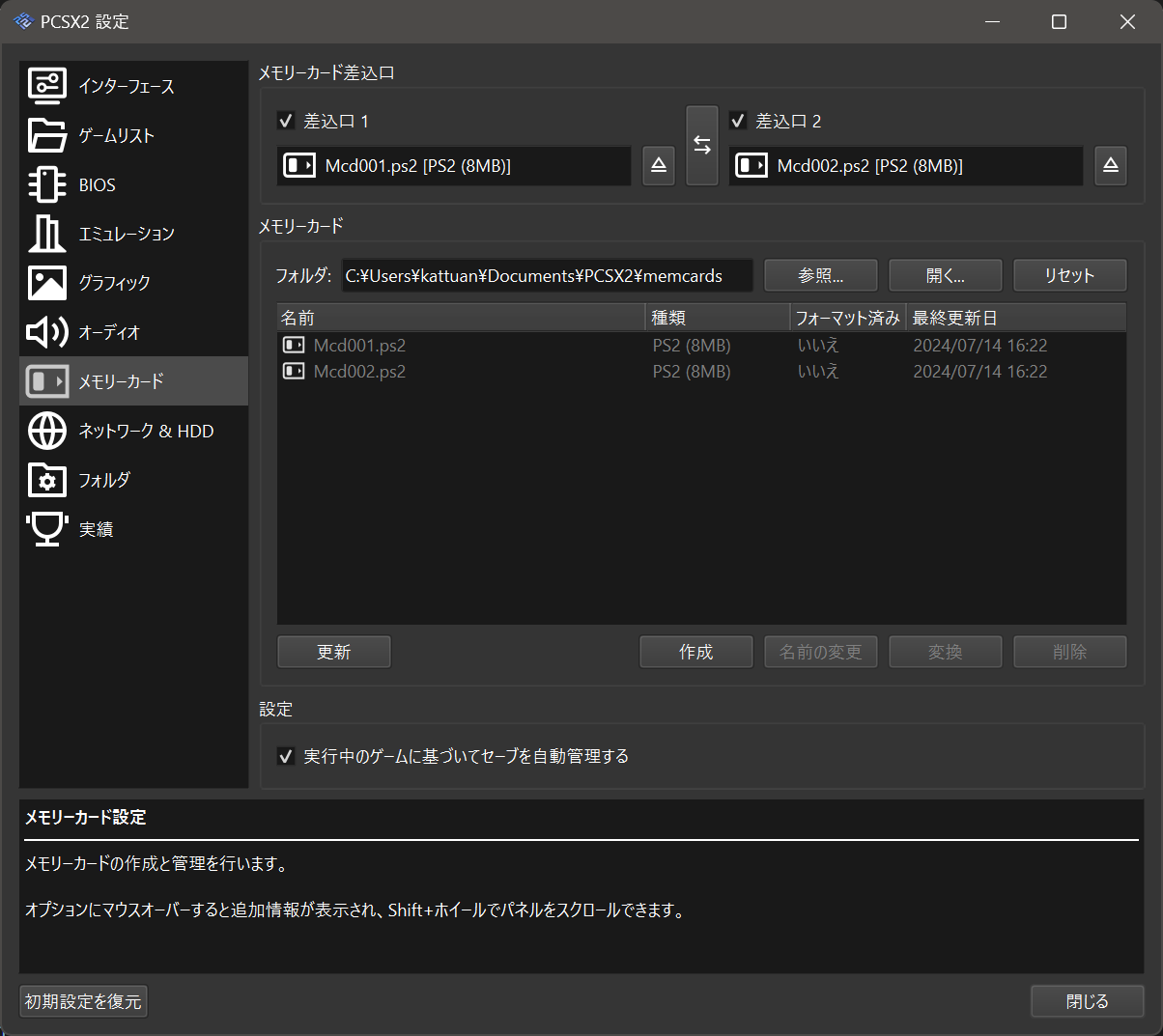Eject the memory card from slot 1
Screen dimensions: 1163x1036
659,166
